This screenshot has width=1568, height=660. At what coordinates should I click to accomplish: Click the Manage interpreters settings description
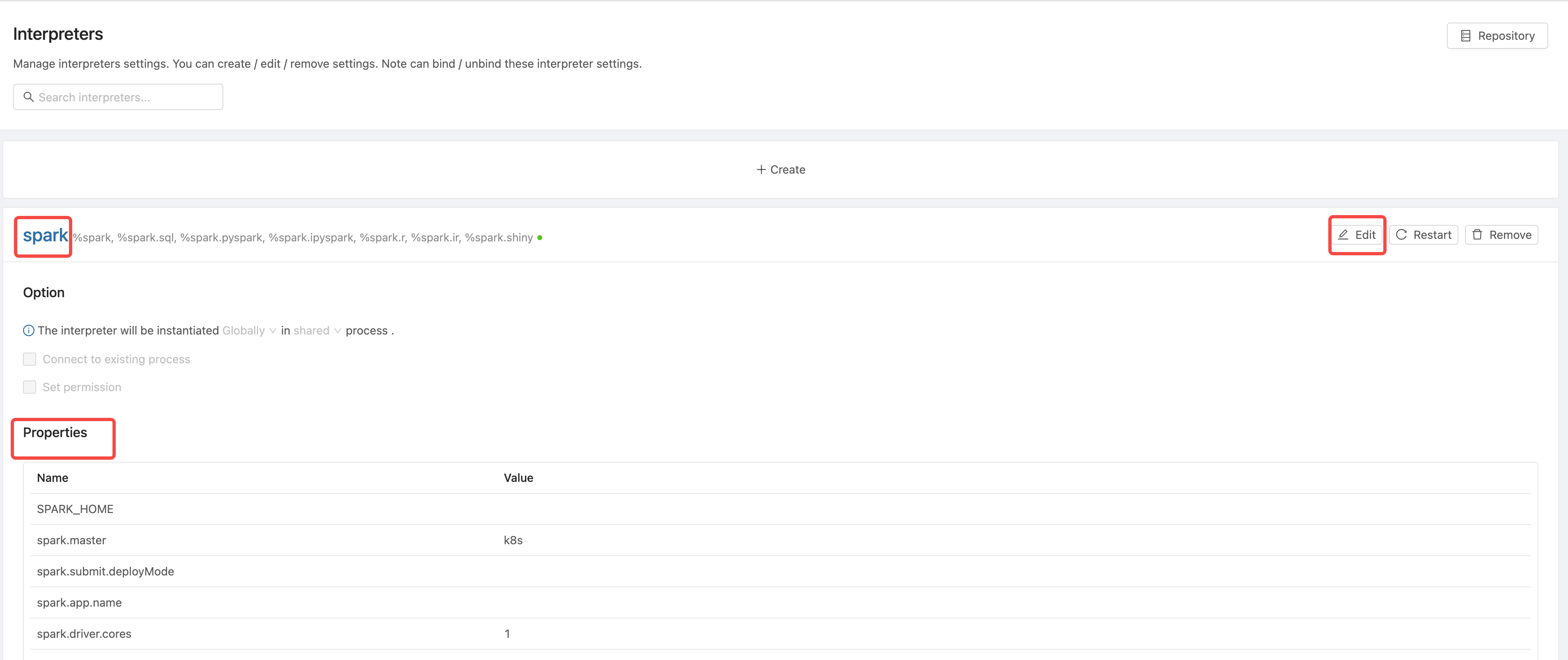click(x=328, y=64)
